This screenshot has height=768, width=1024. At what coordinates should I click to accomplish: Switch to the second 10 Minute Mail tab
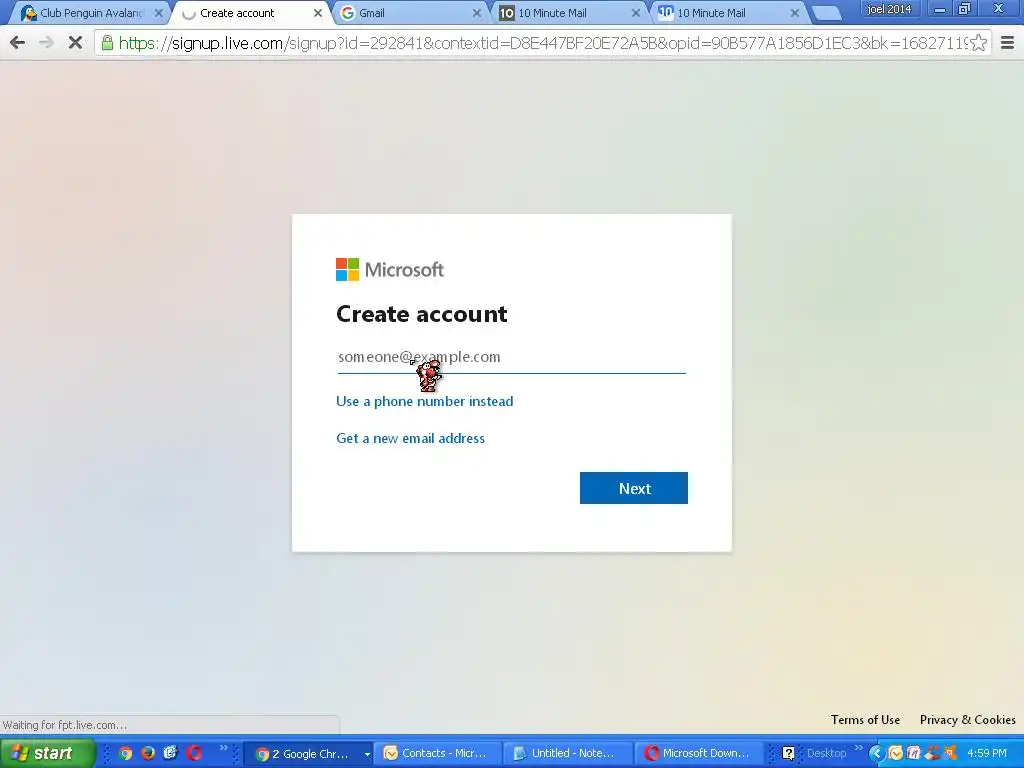[x=728, y=13]
